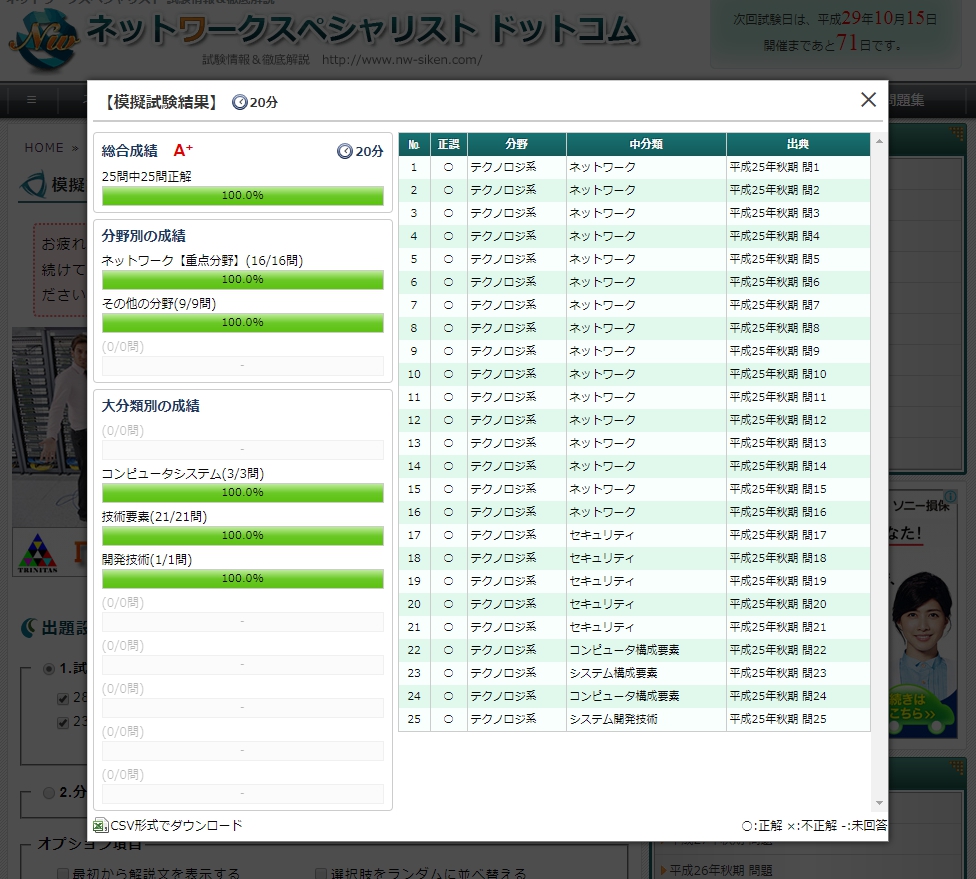The width and height of the screenshot is (976, 879).
Task: Open the ソニー損保 ad with the woman photo
Action: pyautogui.click(x=923, y=613)
